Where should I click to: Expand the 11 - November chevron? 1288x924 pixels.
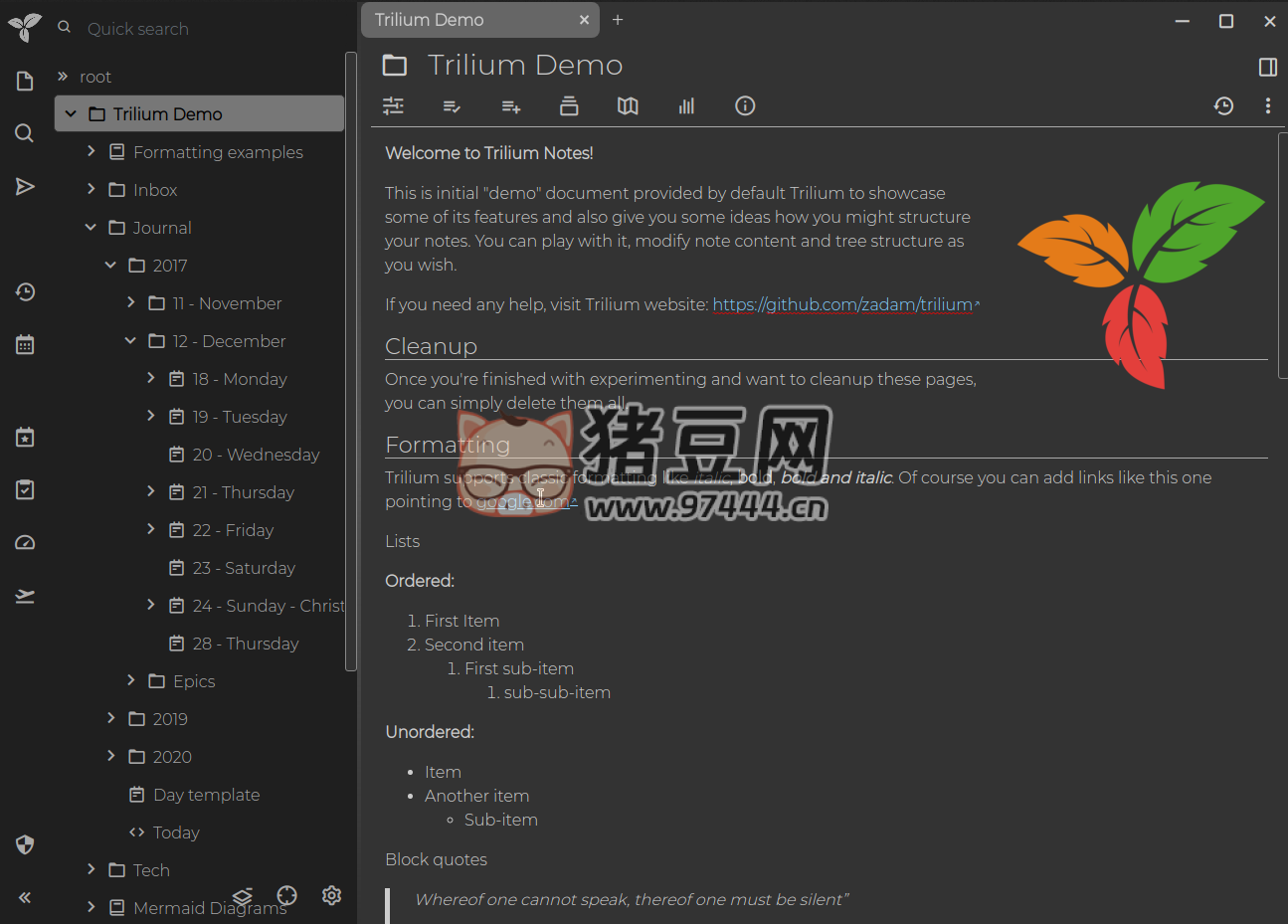[x=130, y=302]
